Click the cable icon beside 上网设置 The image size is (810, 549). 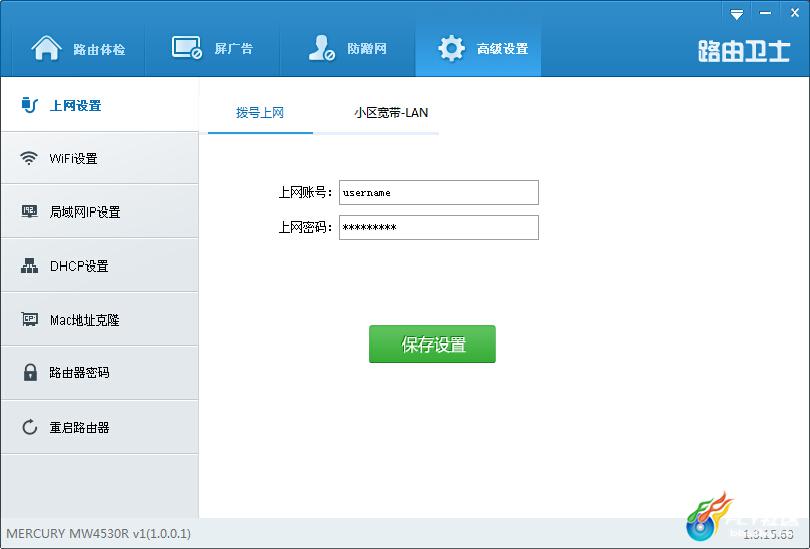(29, 105)
